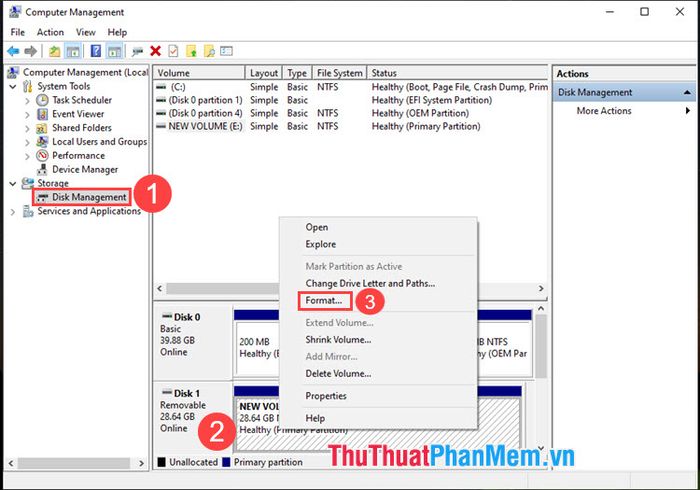Viewport: 700px width, 490px height.
Task: Click the last toolbar list view icon
Action: pos(226,51)
